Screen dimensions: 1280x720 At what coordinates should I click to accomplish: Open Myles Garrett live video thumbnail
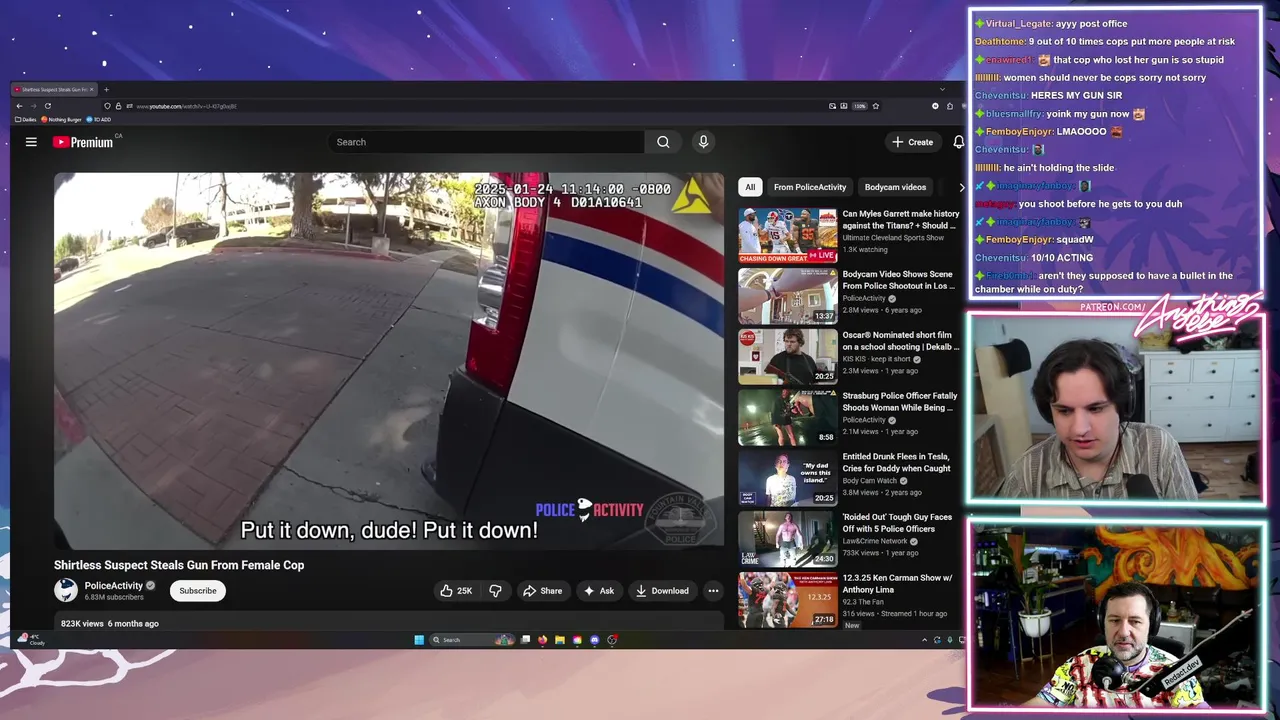click(x=788, y=235)
